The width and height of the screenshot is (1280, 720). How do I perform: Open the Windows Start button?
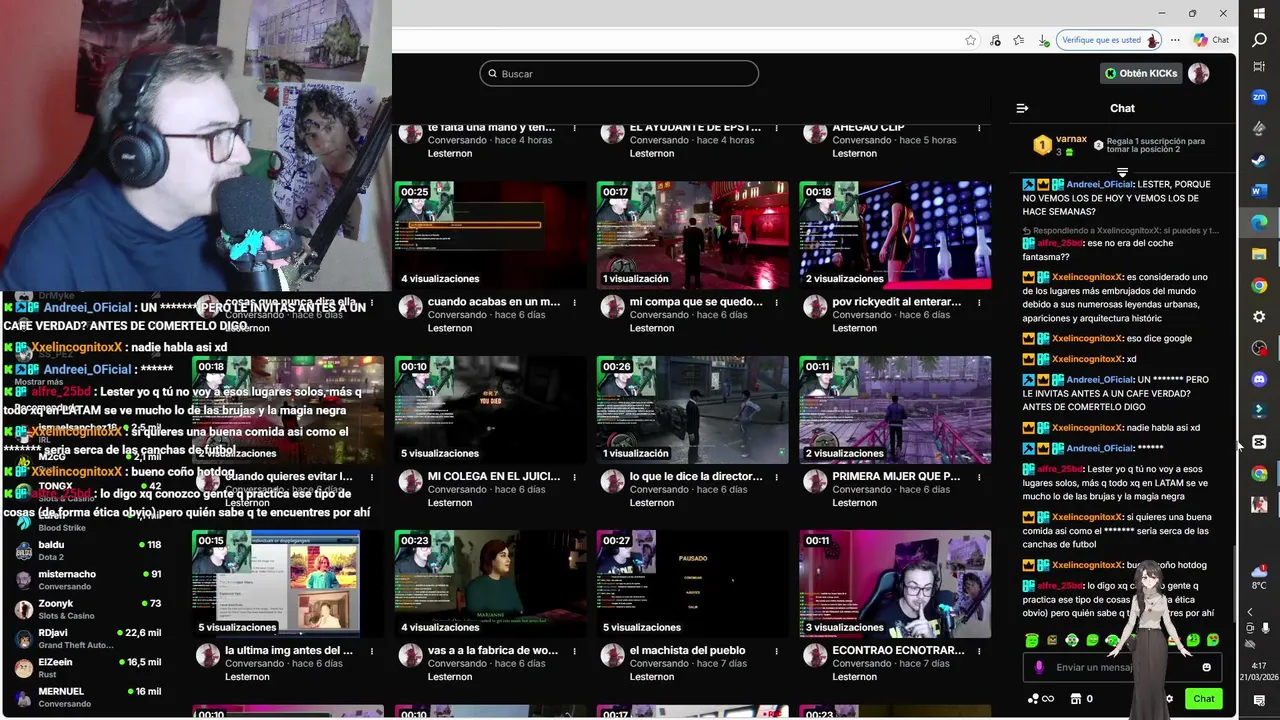(x=1259, y=11)
